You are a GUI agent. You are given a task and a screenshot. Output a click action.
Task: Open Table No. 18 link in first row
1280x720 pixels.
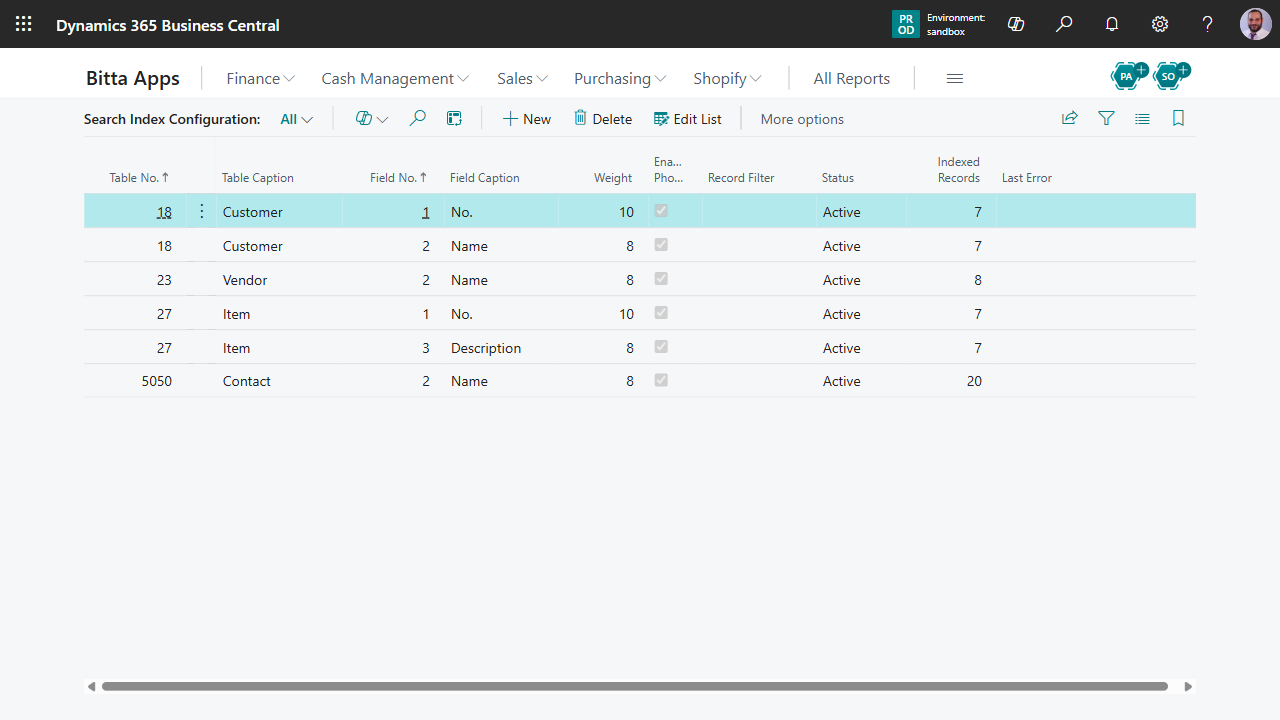[164, 212]
